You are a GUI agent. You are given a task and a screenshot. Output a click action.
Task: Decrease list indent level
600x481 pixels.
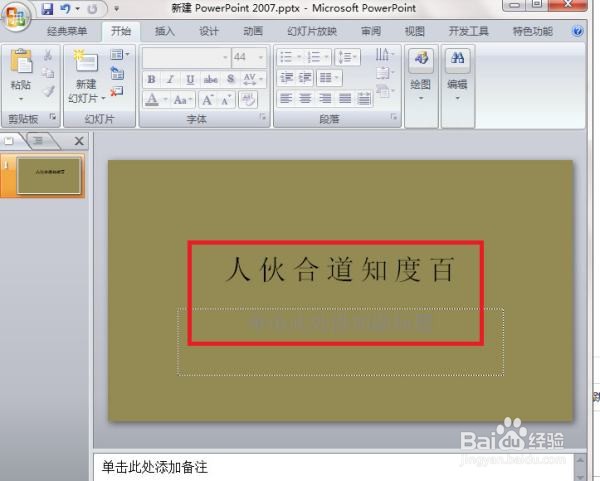click(x=286, y=78)
